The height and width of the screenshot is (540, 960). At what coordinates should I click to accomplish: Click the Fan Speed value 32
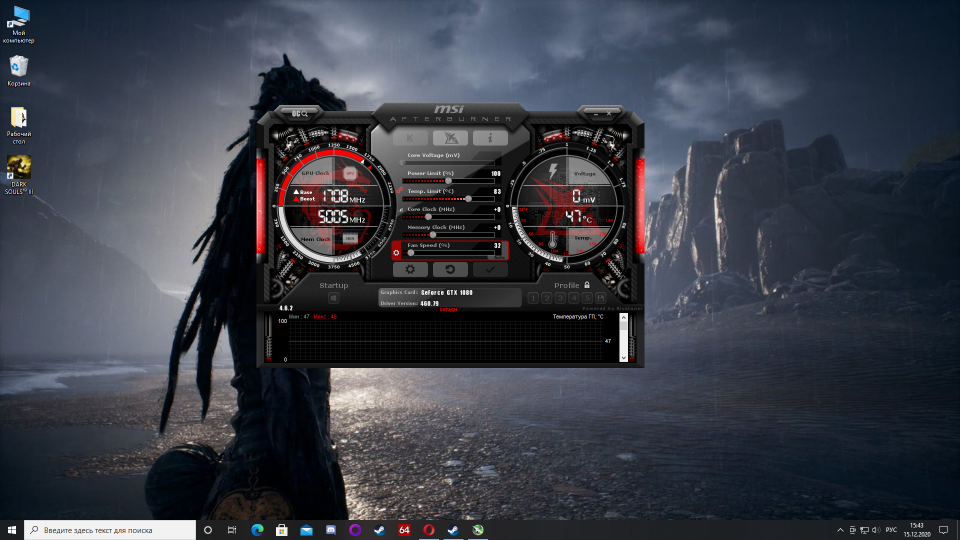497,246
